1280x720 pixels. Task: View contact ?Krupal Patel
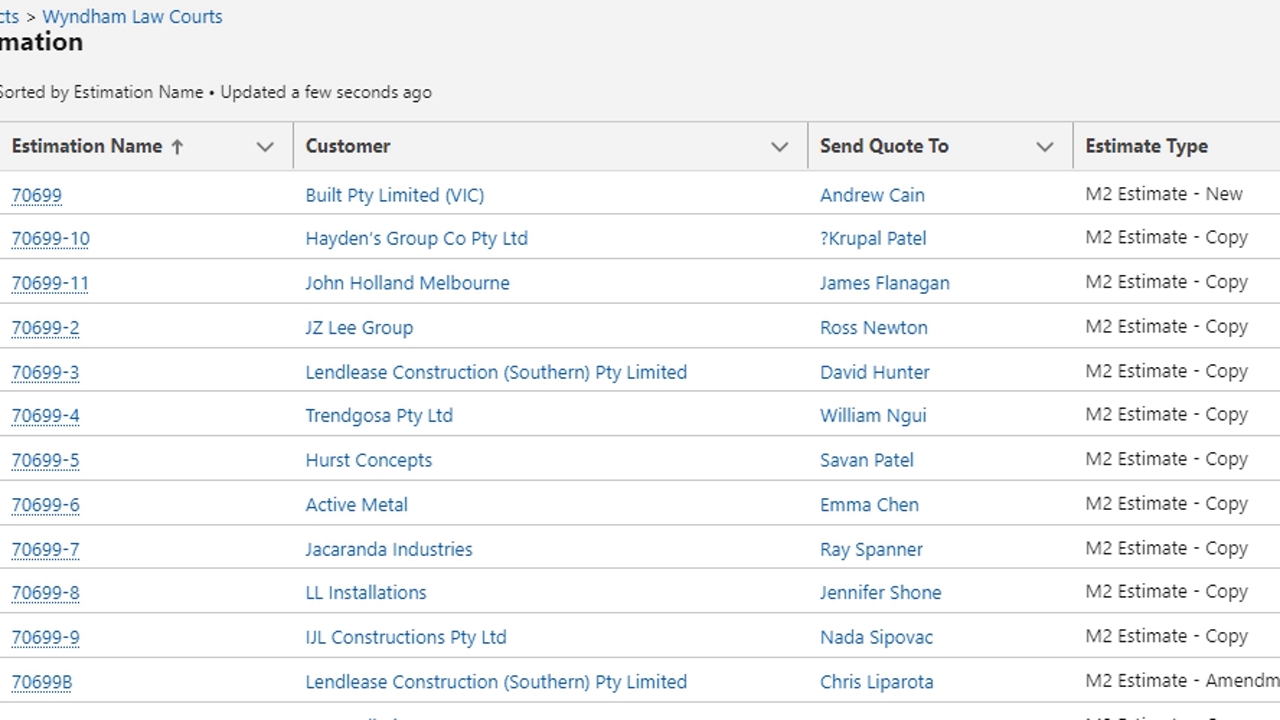(x=873, y=239)
